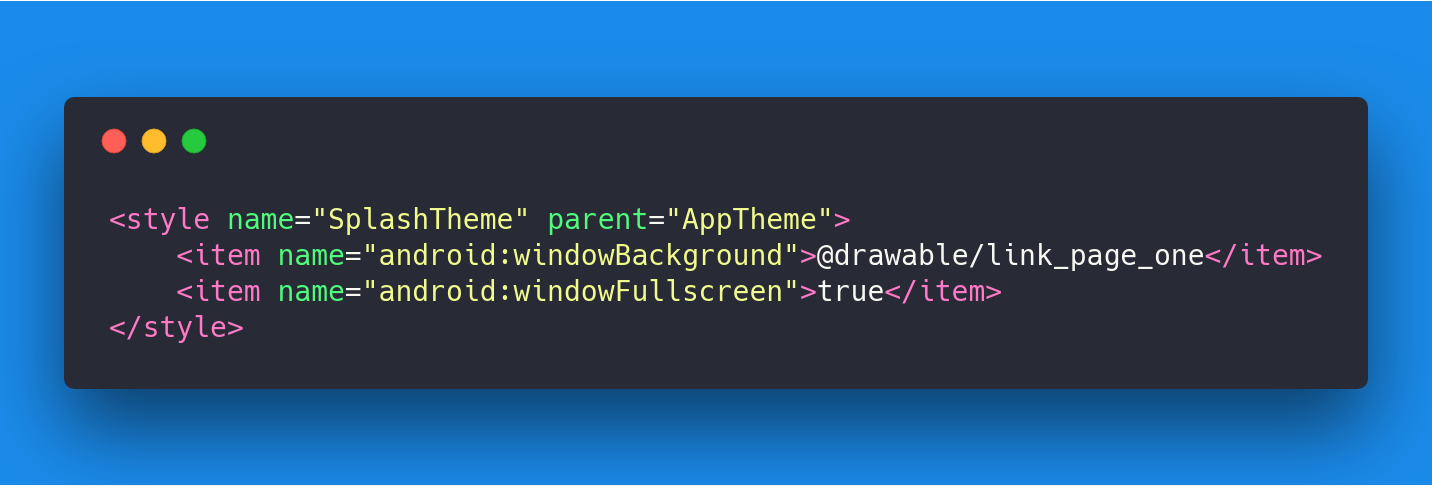The image size is (1432, 486).
Task: Click the name attribute on style line
Action: (260, 219)
